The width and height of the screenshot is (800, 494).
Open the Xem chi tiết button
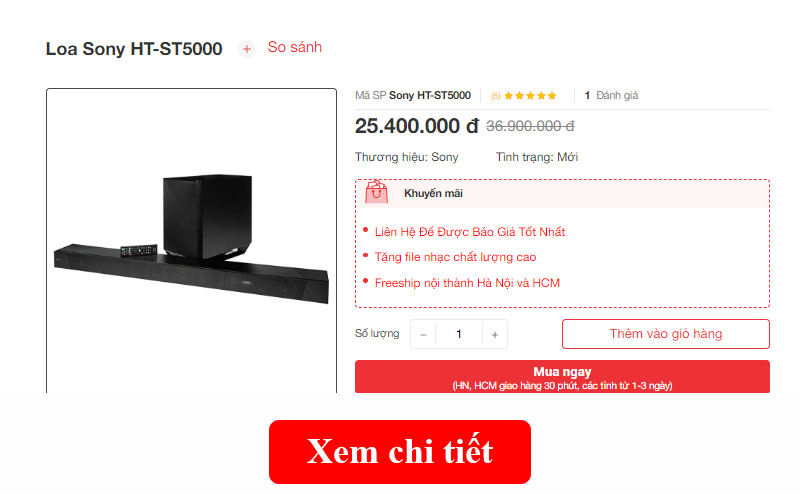(399, 452)
